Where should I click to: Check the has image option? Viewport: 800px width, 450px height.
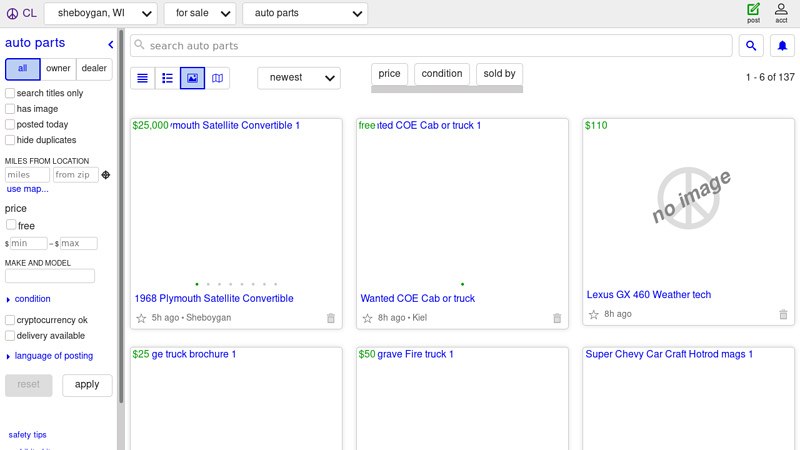pos(10,109)
